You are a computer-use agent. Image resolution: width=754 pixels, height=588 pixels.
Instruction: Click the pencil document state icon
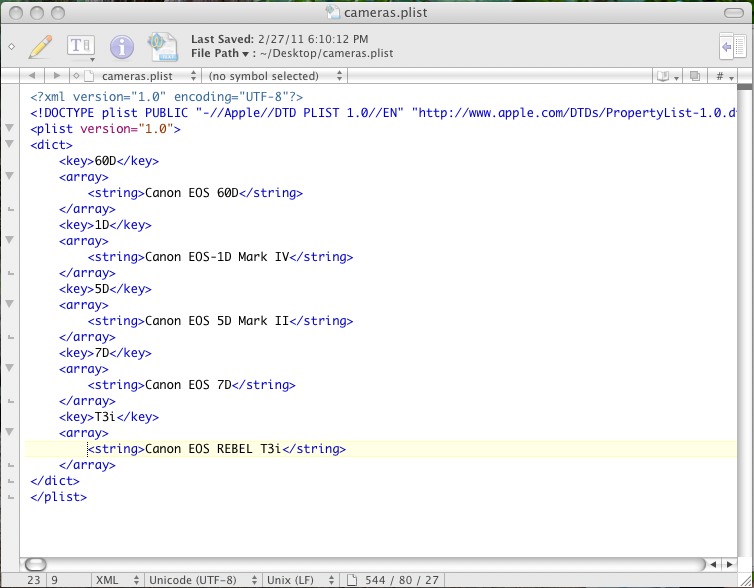pos(40,46)
